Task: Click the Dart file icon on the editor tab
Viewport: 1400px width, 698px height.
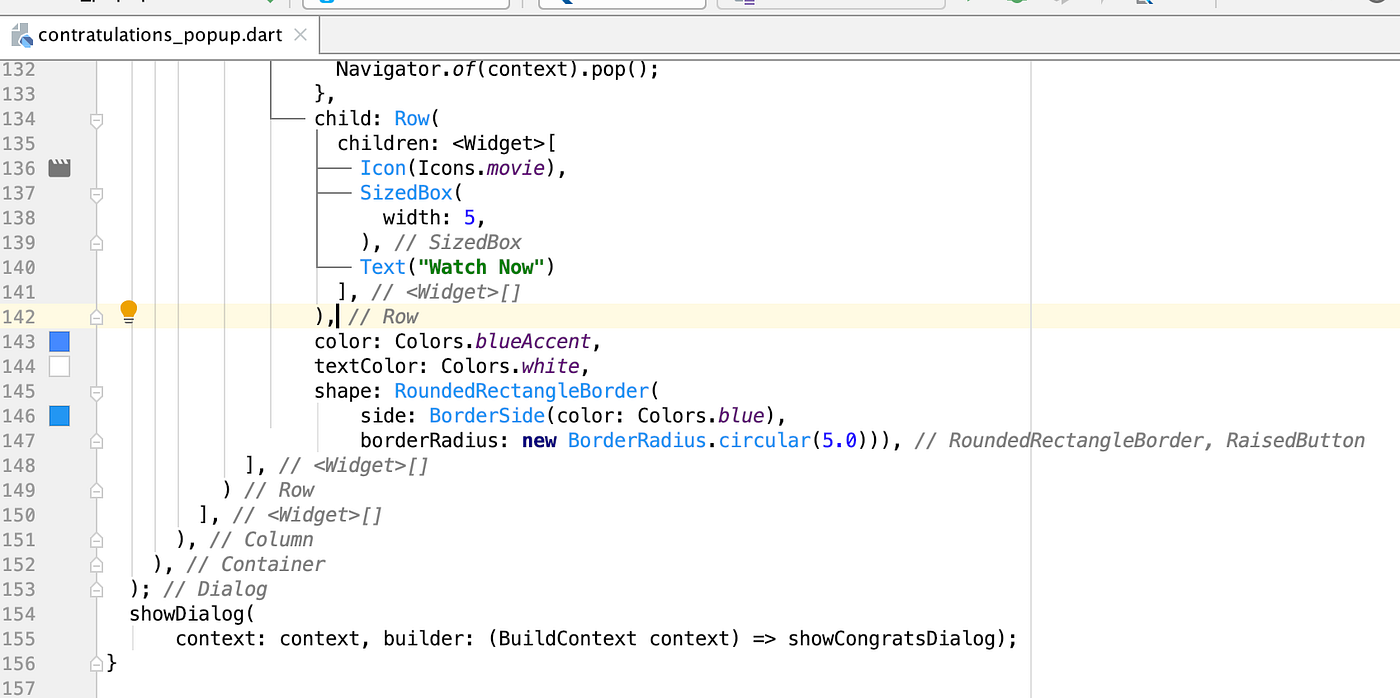Action: pyautogui.click(x=21, y=34)
